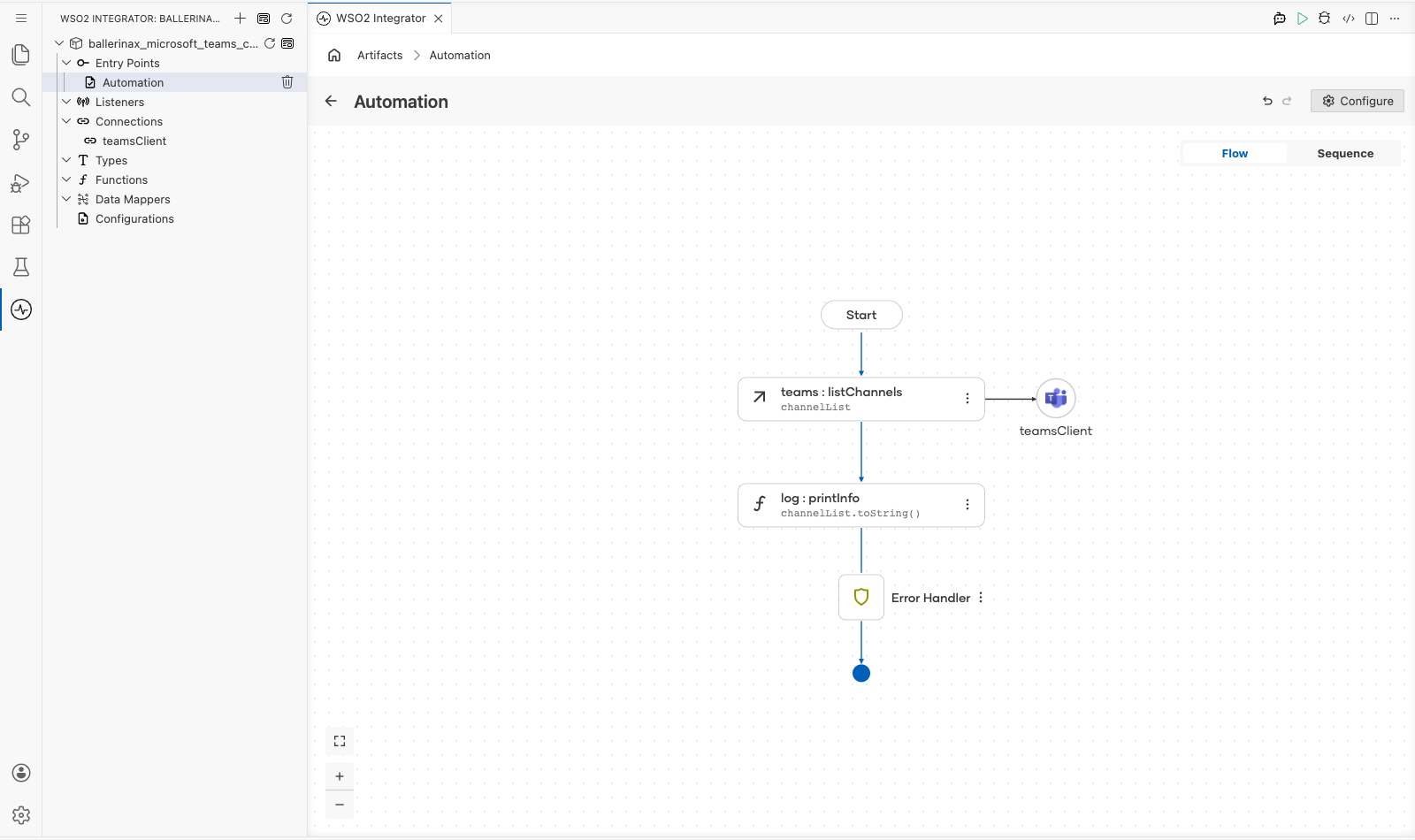
Task: Switch to Sequence view
Action: click(1345, 153)
